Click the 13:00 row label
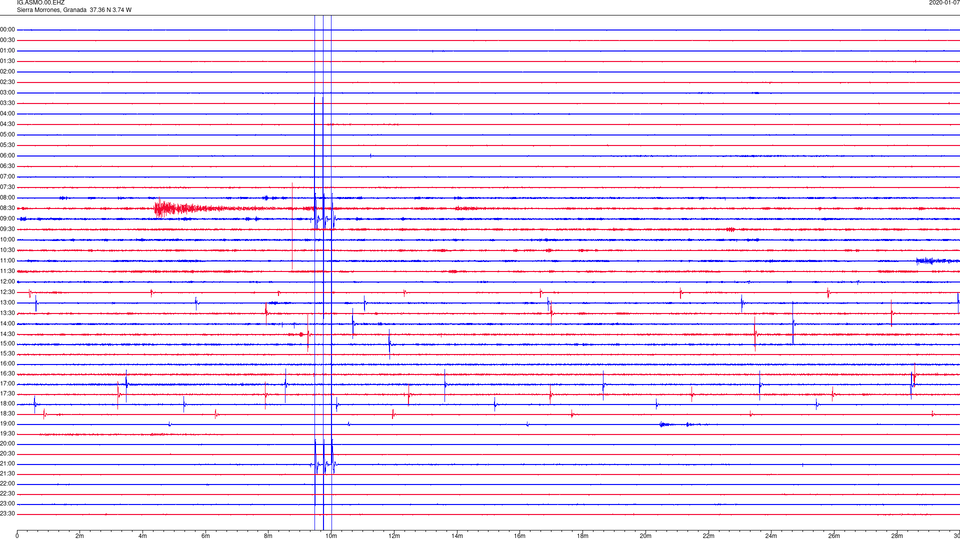Viewport: 960px width, 540px height. (x=7, y=302)
